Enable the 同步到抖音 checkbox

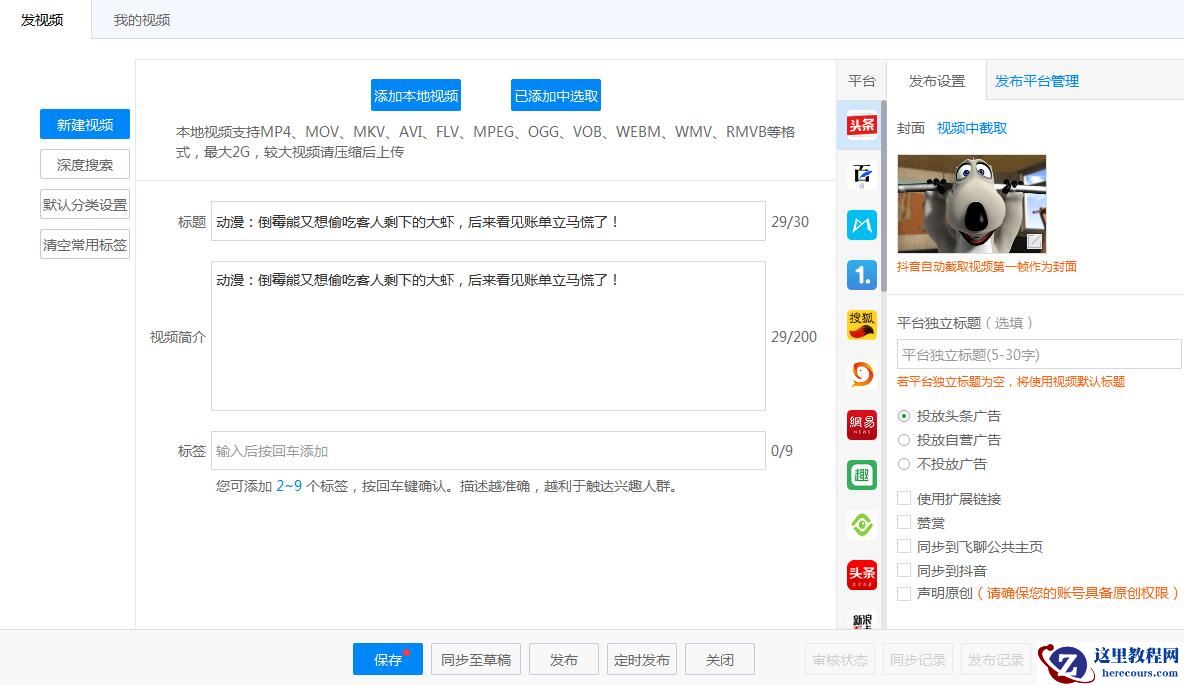tap(904, 570)
